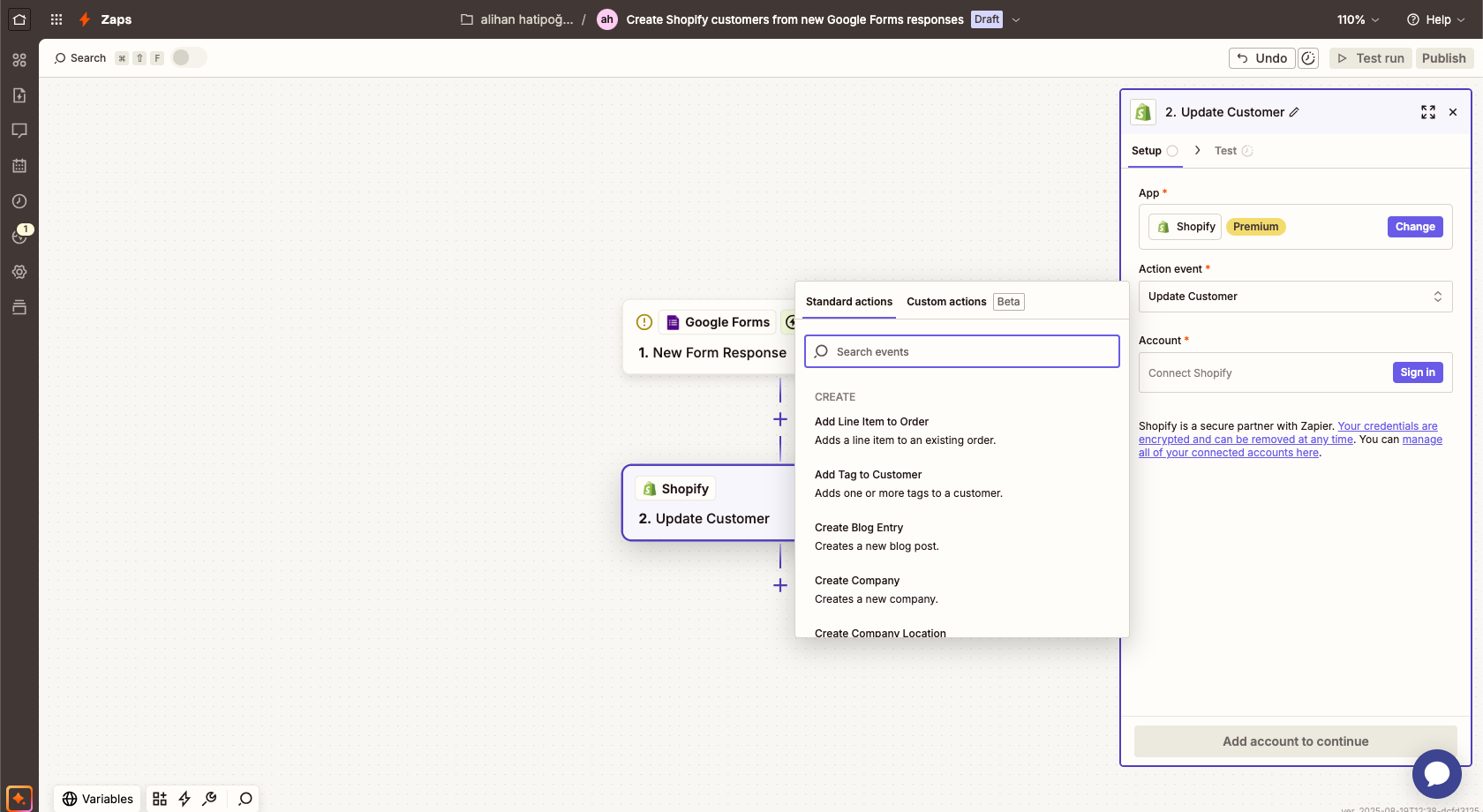The image size is (1483, 812).
Task: Open Zap history clock icon in sidebar
Action: click(19, 201)
